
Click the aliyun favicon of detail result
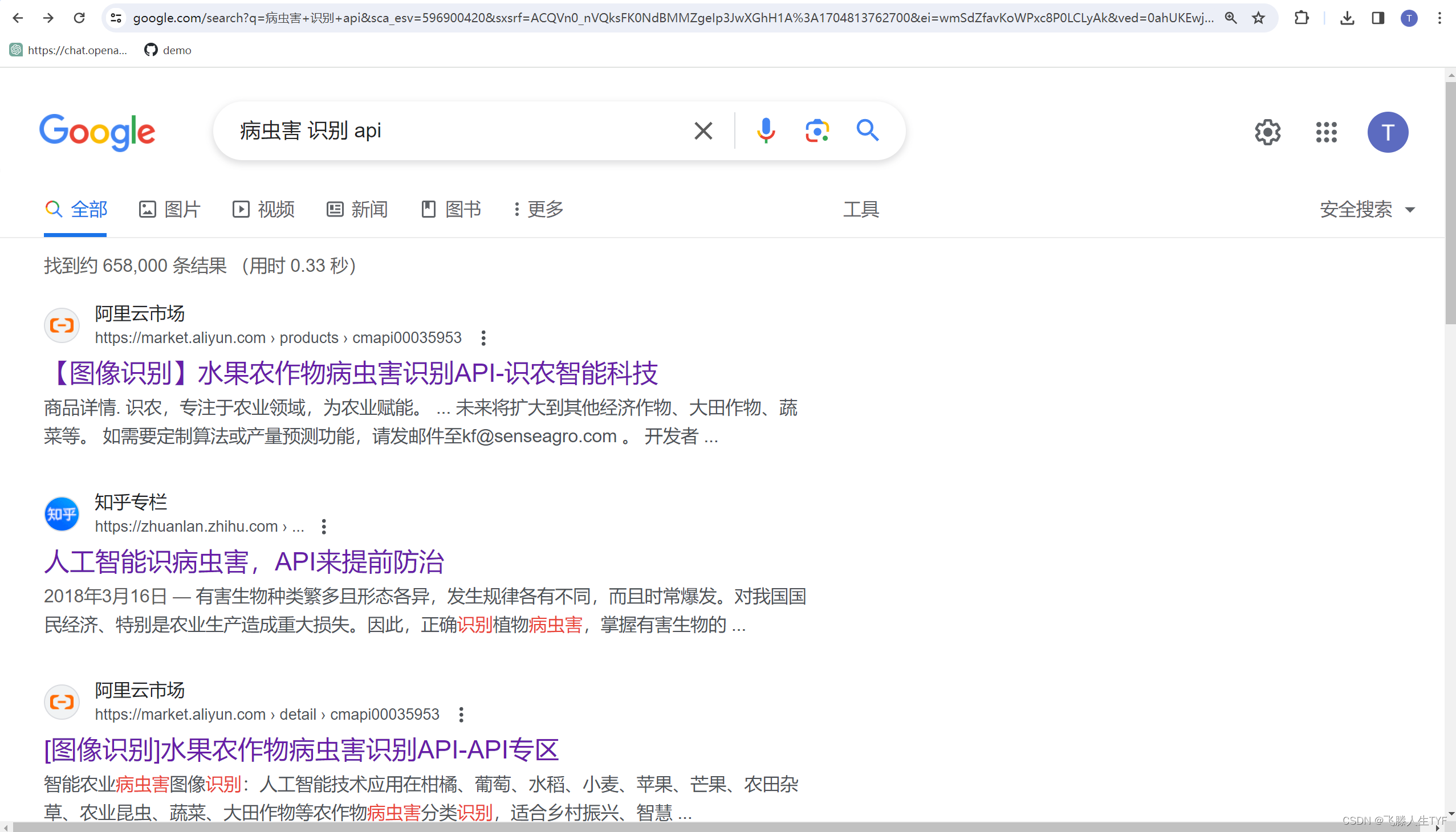pos(62,702)
